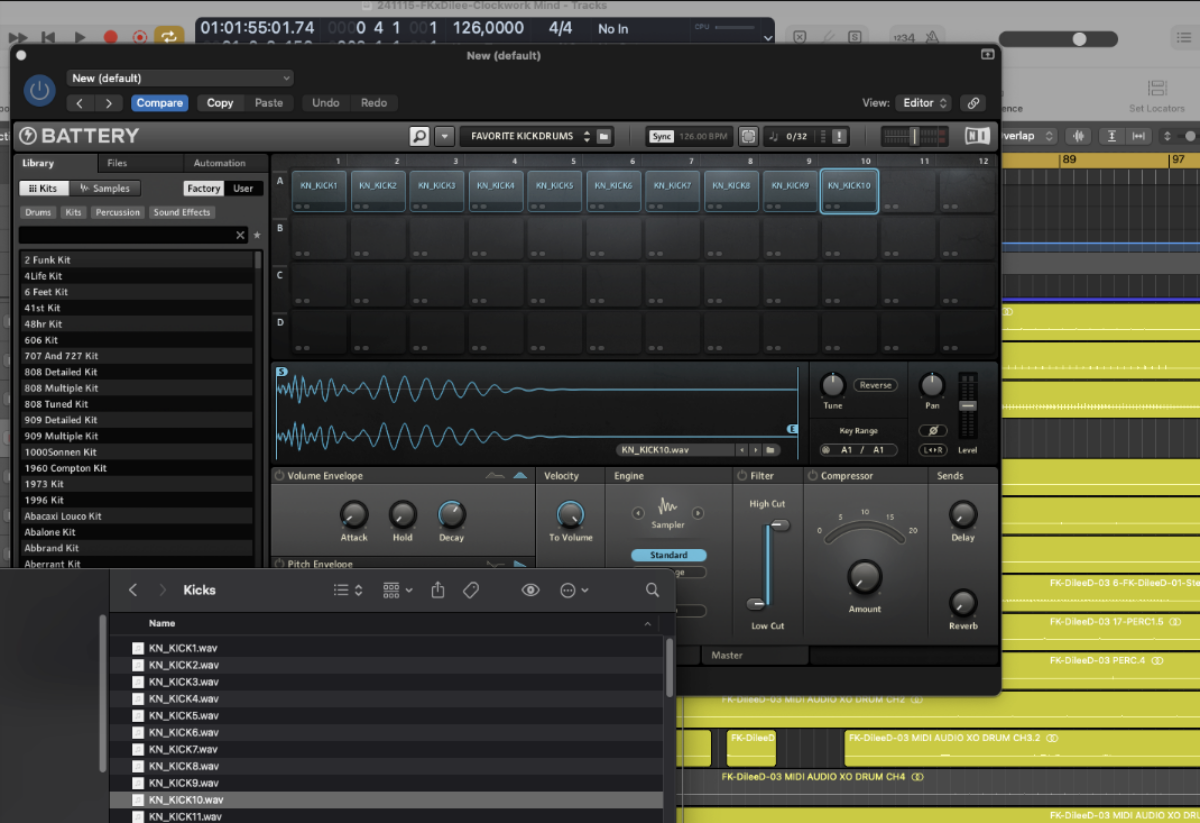The height and width of the screenshot is (823, 1200).
Task: Click the Set Locators icon in Logic toolbar
Action: tap(1157, 88)
